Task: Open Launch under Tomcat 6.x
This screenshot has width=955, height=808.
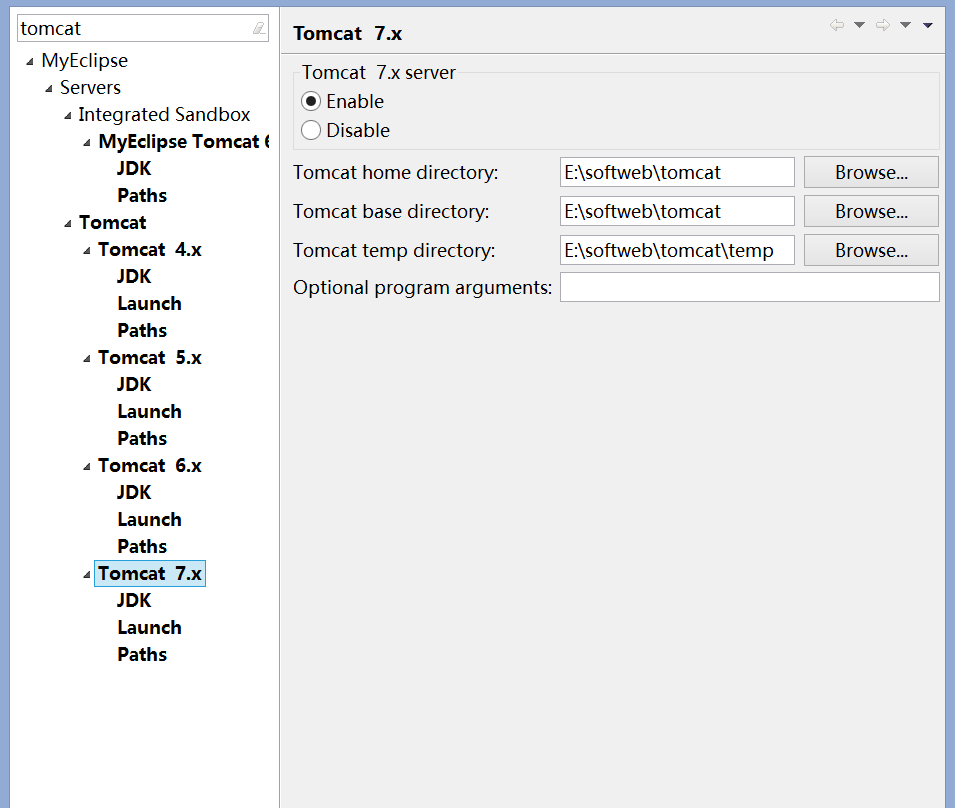Action: 149,519
